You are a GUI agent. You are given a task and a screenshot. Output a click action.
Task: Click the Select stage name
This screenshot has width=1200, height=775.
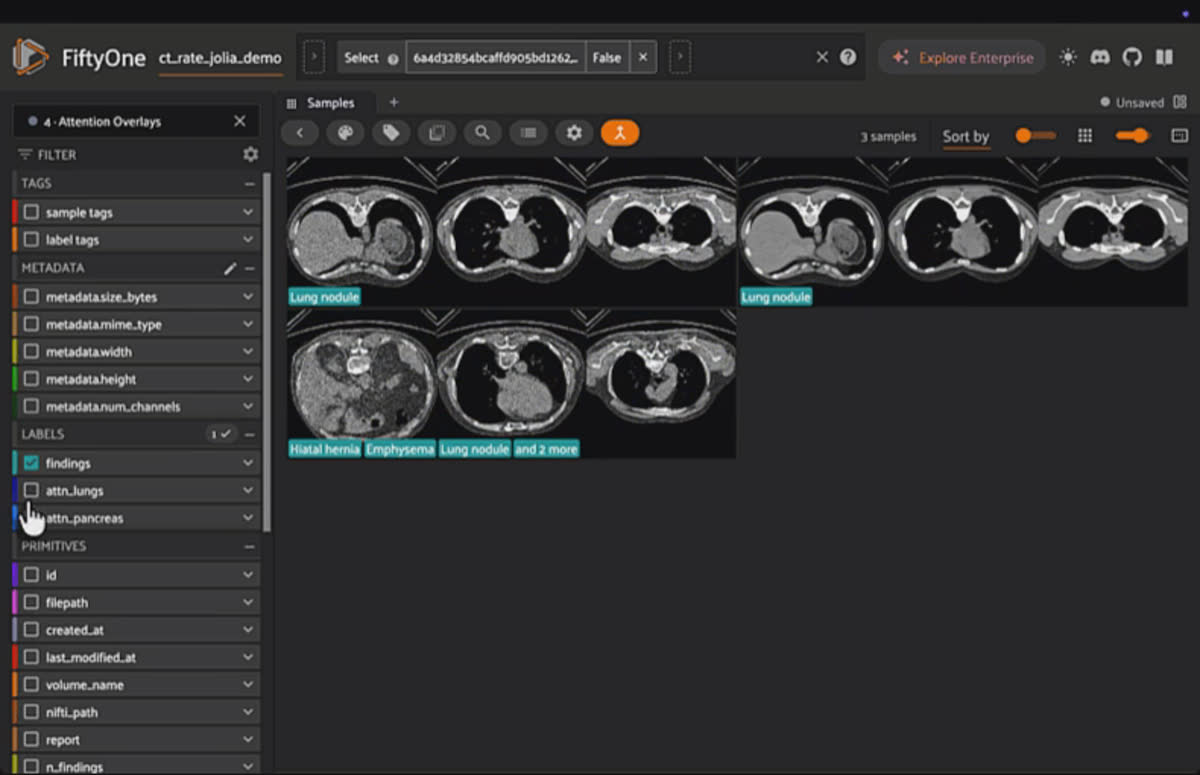(361, 58)
